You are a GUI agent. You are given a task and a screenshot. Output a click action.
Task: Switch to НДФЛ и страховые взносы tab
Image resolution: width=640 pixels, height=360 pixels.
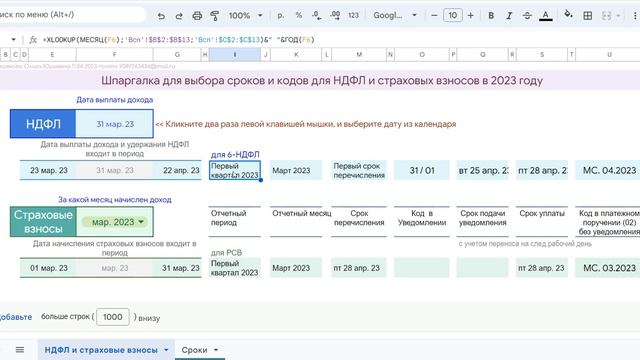(101, 350)
